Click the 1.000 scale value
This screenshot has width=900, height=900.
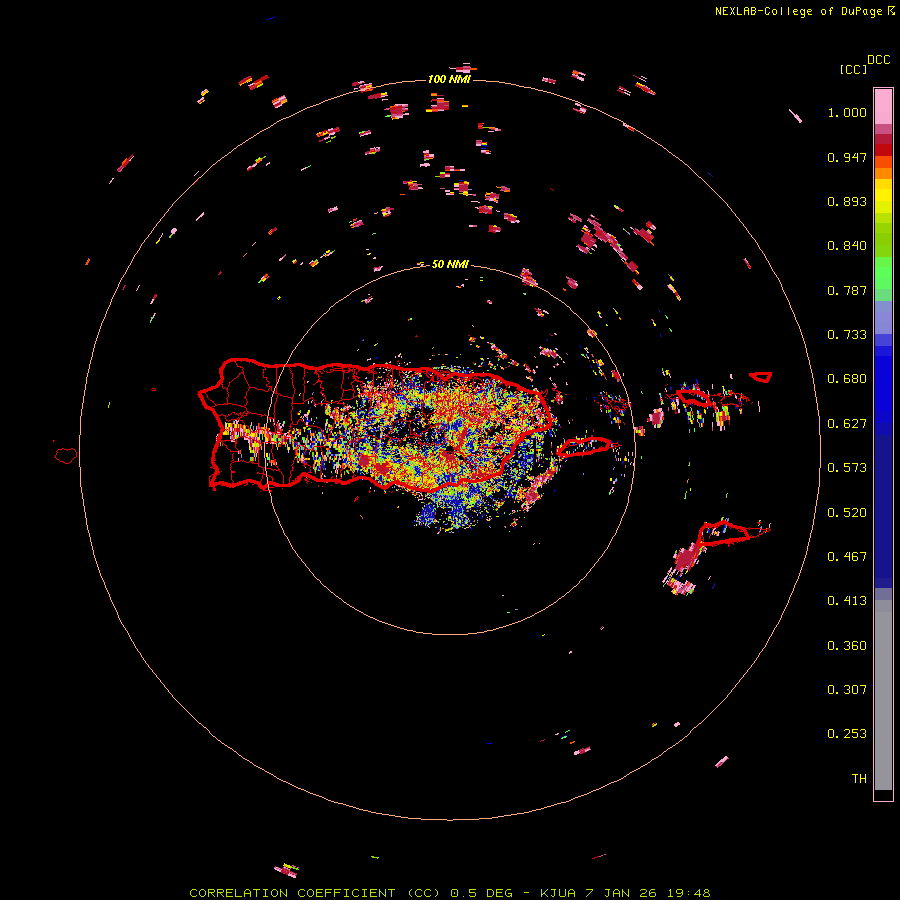(x=847, y=112)
